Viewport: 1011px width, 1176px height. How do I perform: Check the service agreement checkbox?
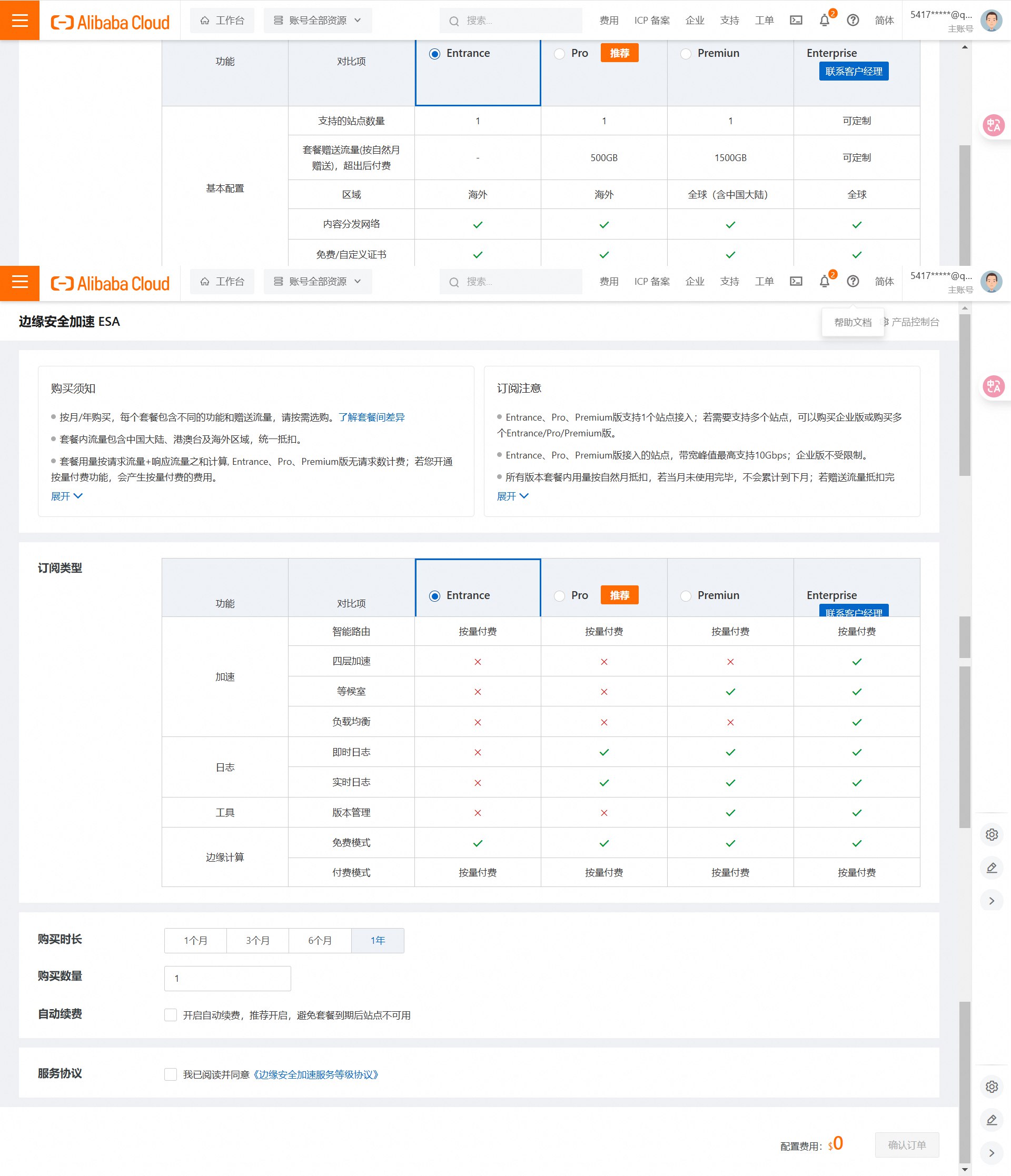pos(170,1074)
